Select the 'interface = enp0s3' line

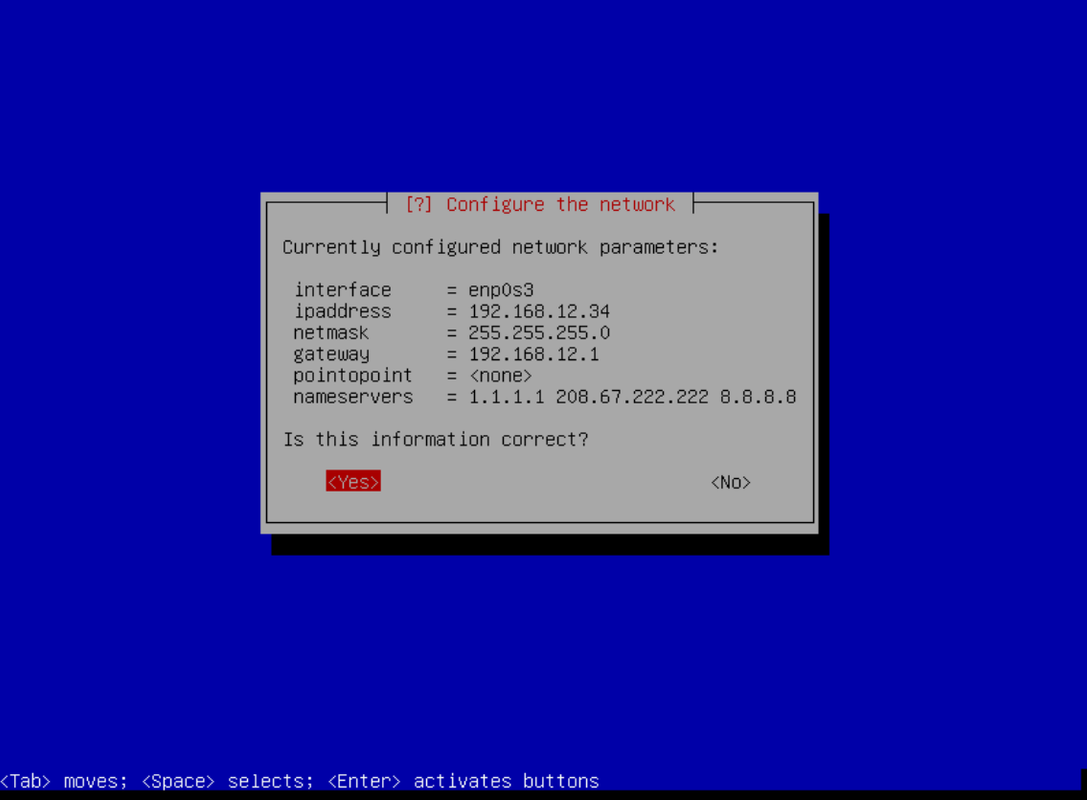pyautogui.click(x=414, y=290)
